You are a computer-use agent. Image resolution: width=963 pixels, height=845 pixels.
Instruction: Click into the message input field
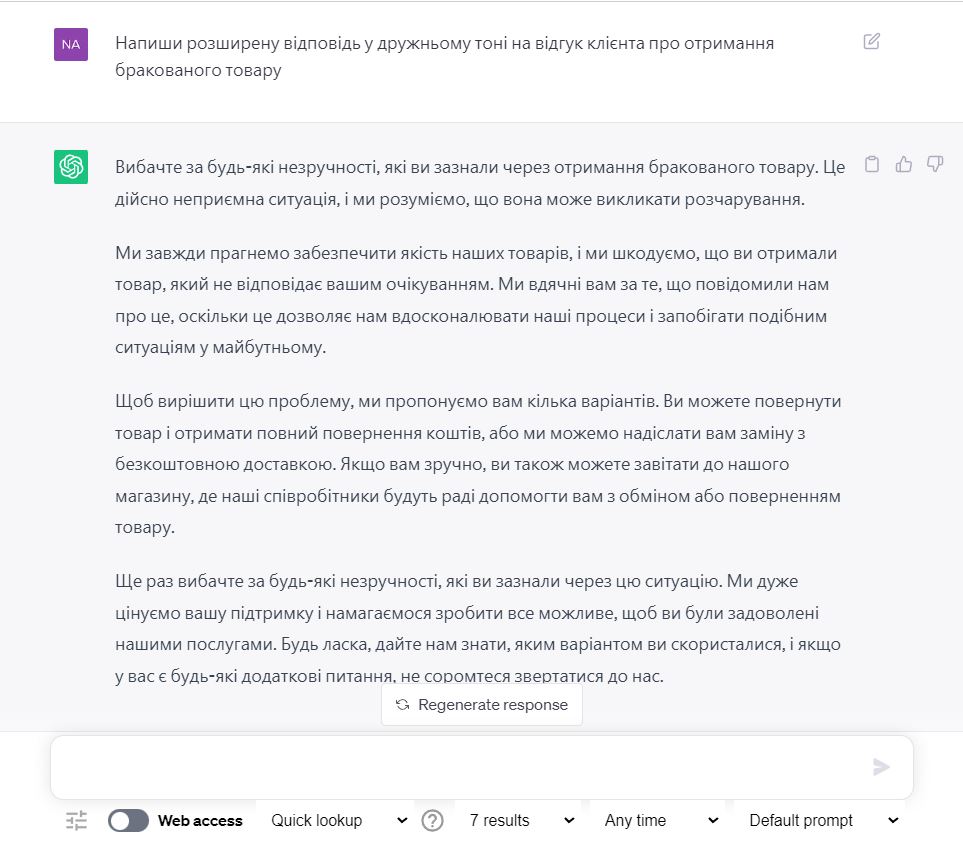[460, 767]
